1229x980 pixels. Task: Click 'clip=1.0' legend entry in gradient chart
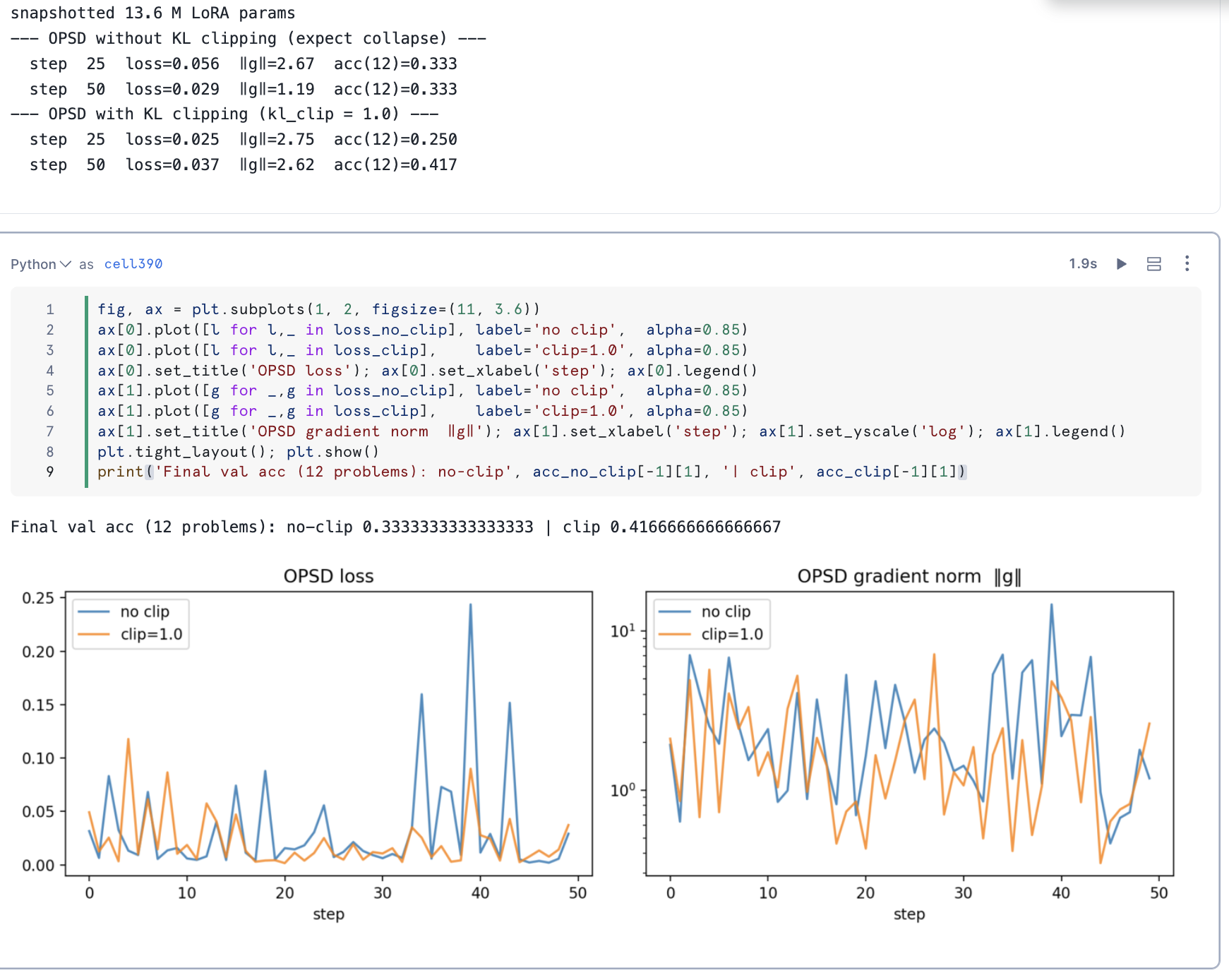tap(712, 634)
